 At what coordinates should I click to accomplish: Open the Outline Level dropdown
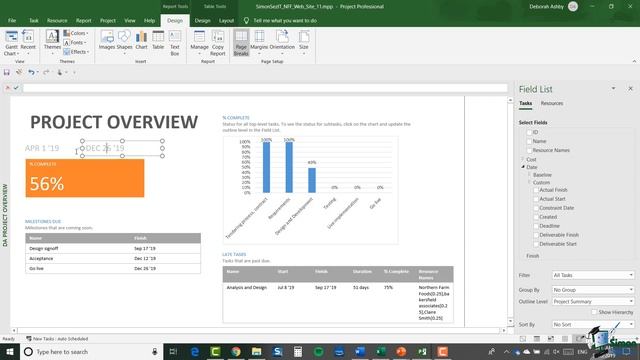pos(593,301)
